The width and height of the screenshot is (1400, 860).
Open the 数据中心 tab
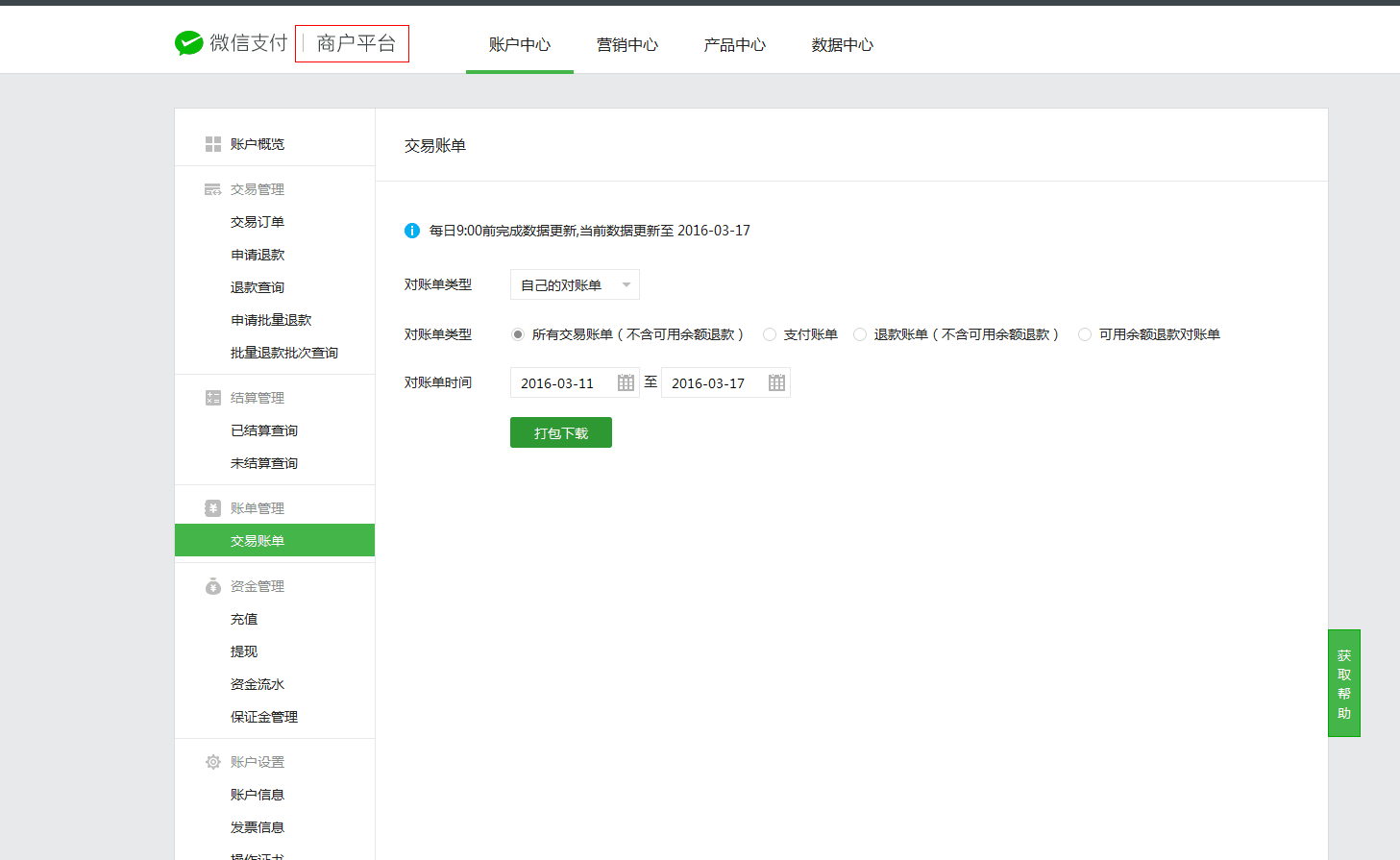click(843, 45)
